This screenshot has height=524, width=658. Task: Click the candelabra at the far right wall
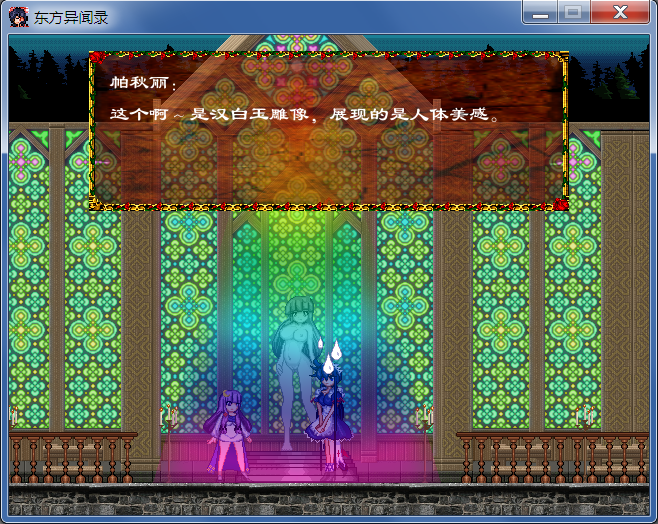coord(585,417)
